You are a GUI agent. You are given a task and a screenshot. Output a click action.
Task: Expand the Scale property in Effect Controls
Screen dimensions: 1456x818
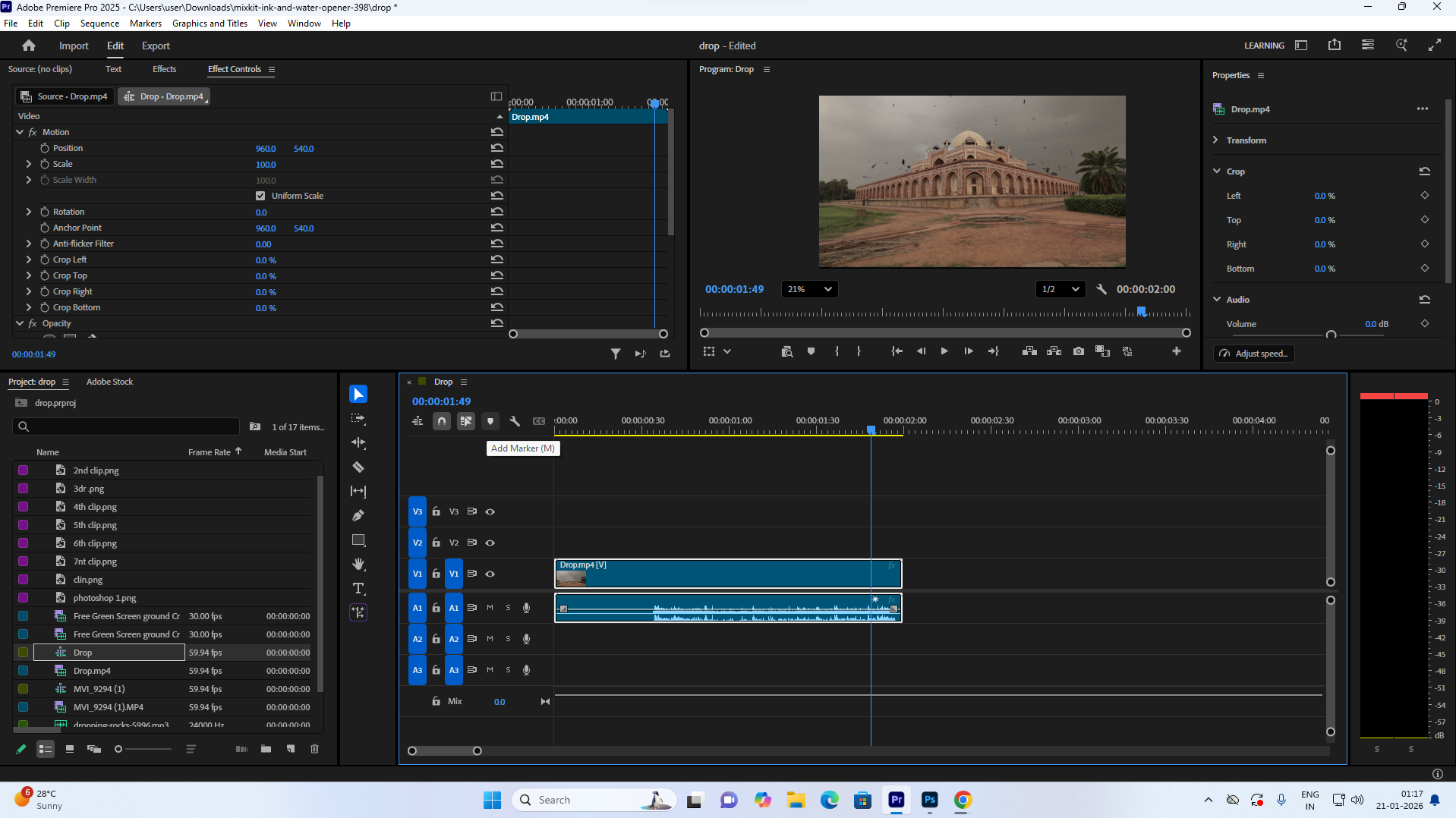[x=29, y=164]
